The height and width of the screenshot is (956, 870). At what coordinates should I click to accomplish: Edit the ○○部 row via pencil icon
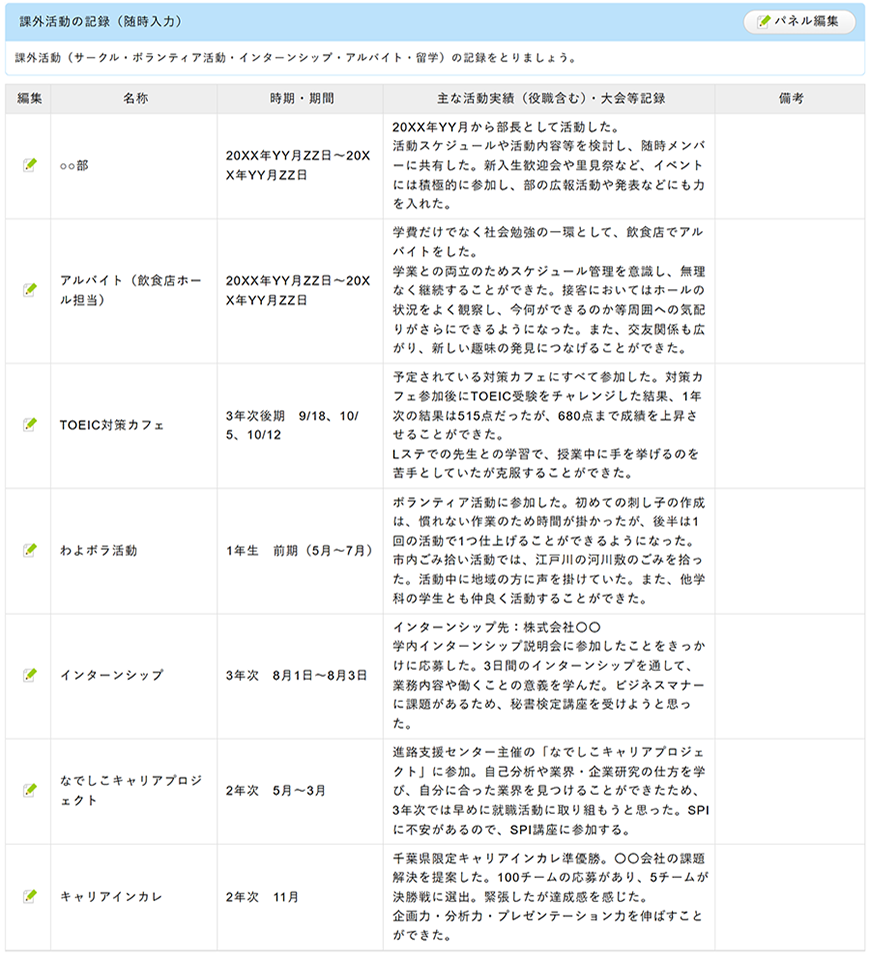click(29, 165)
